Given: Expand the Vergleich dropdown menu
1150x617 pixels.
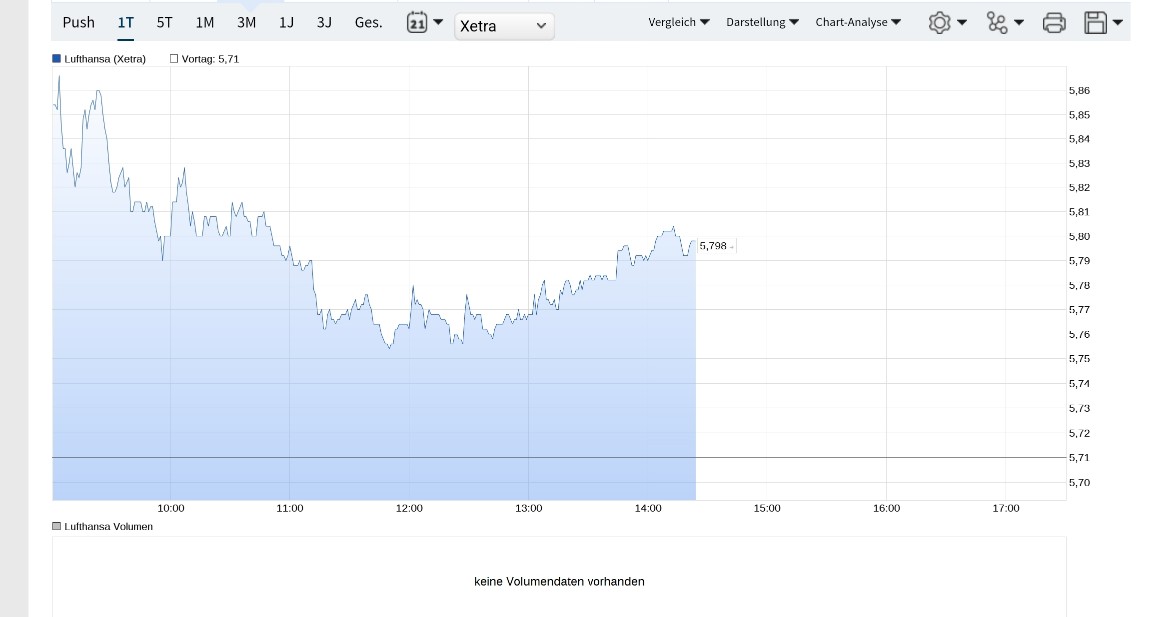Looking at the screenshot, I should 678,22.
